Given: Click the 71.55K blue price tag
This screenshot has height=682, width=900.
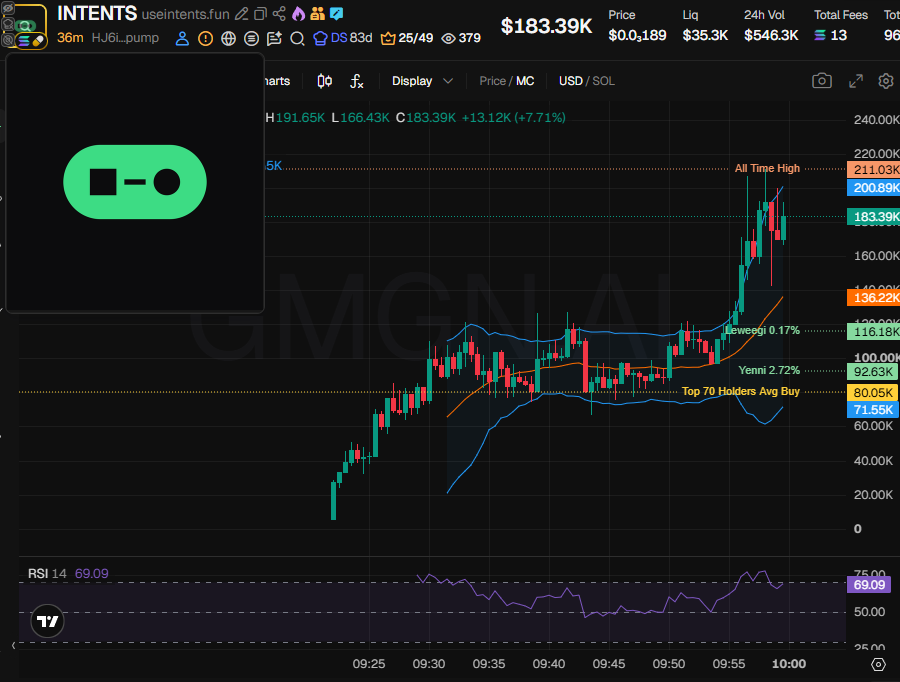Looking at the screenshot, I should (872, 410).
